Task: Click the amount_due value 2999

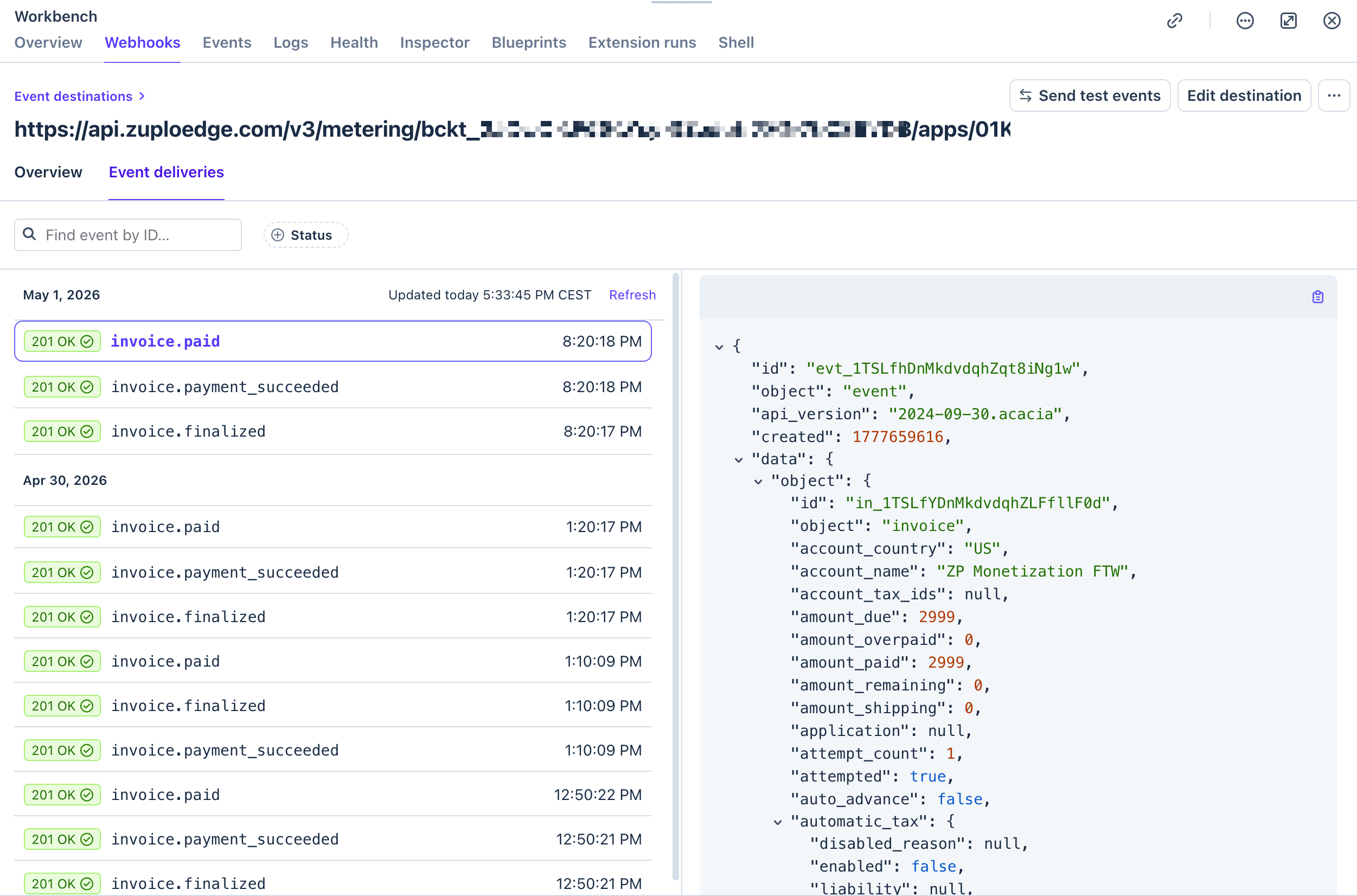Action: pyautogui.click(x=937, y=617)
